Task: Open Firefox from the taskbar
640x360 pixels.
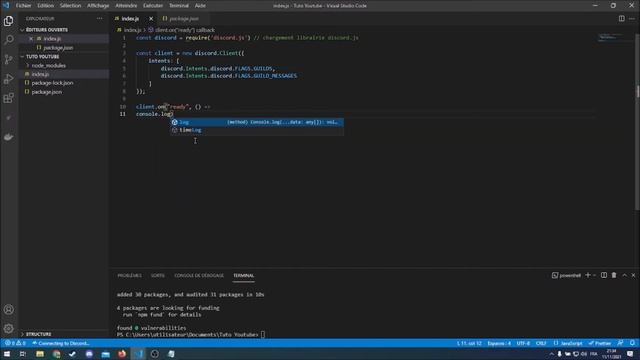Action: click(122, 354)
